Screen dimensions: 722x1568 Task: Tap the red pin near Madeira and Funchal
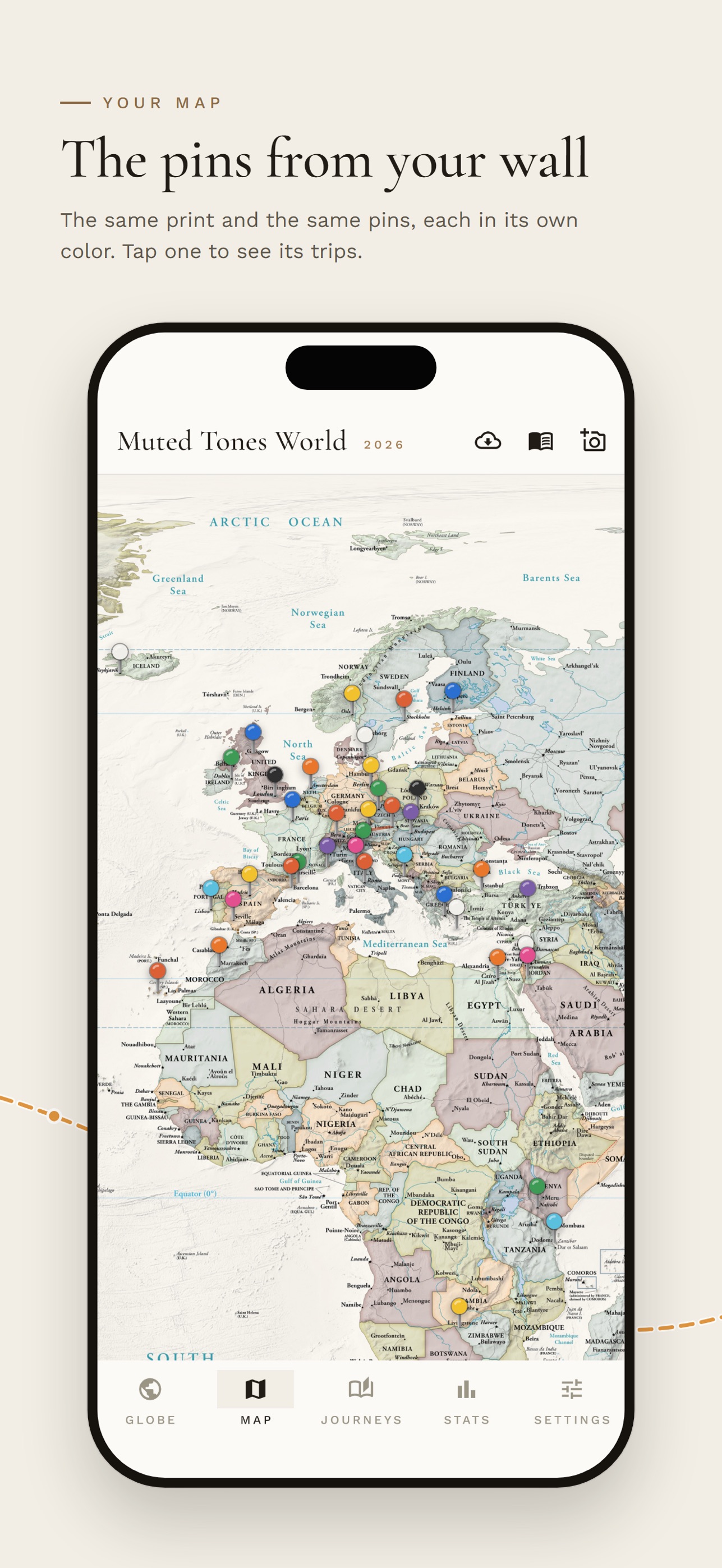[158, 970]
